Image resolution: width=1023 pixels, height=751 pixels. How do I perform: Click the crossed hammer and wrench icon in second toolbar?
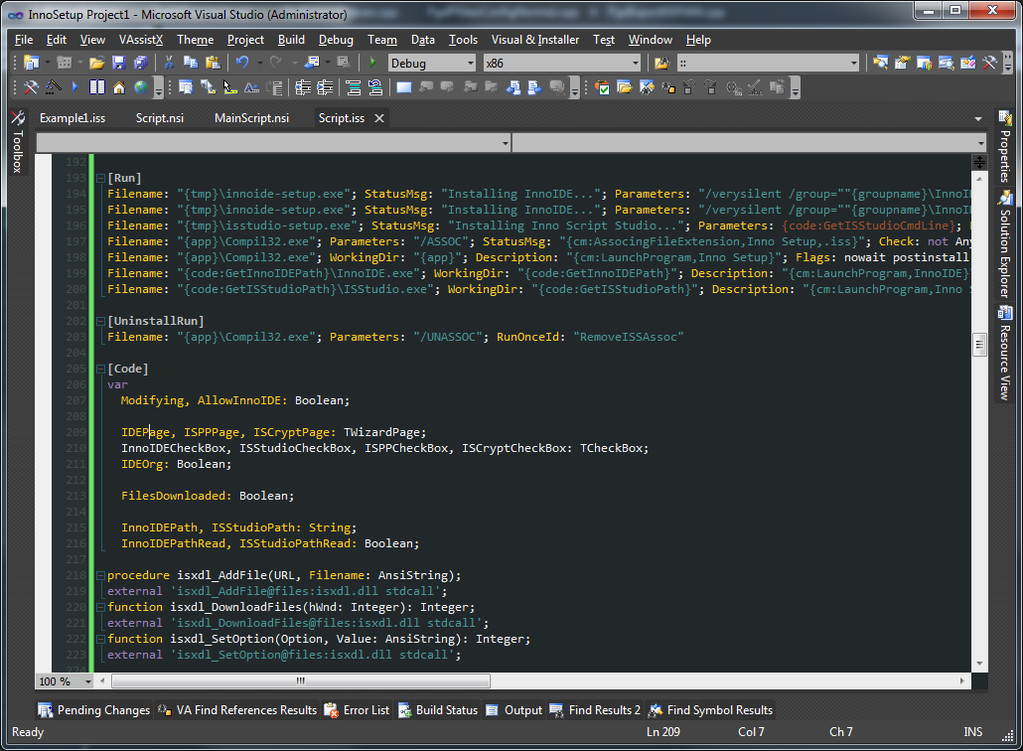pos(31,87)
